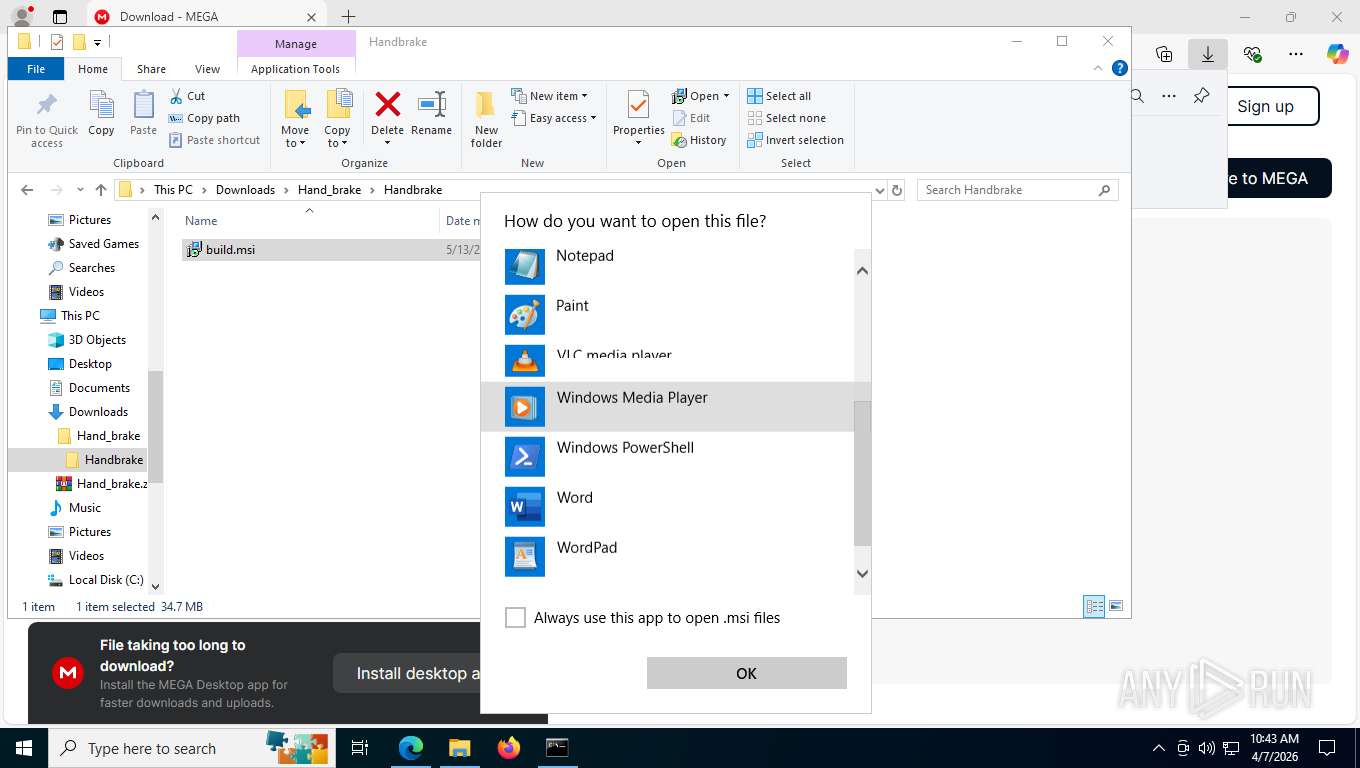Switch to large icons view
Image resolution: width=1360 pixels, height=768 pixels.
[1116, 606]
